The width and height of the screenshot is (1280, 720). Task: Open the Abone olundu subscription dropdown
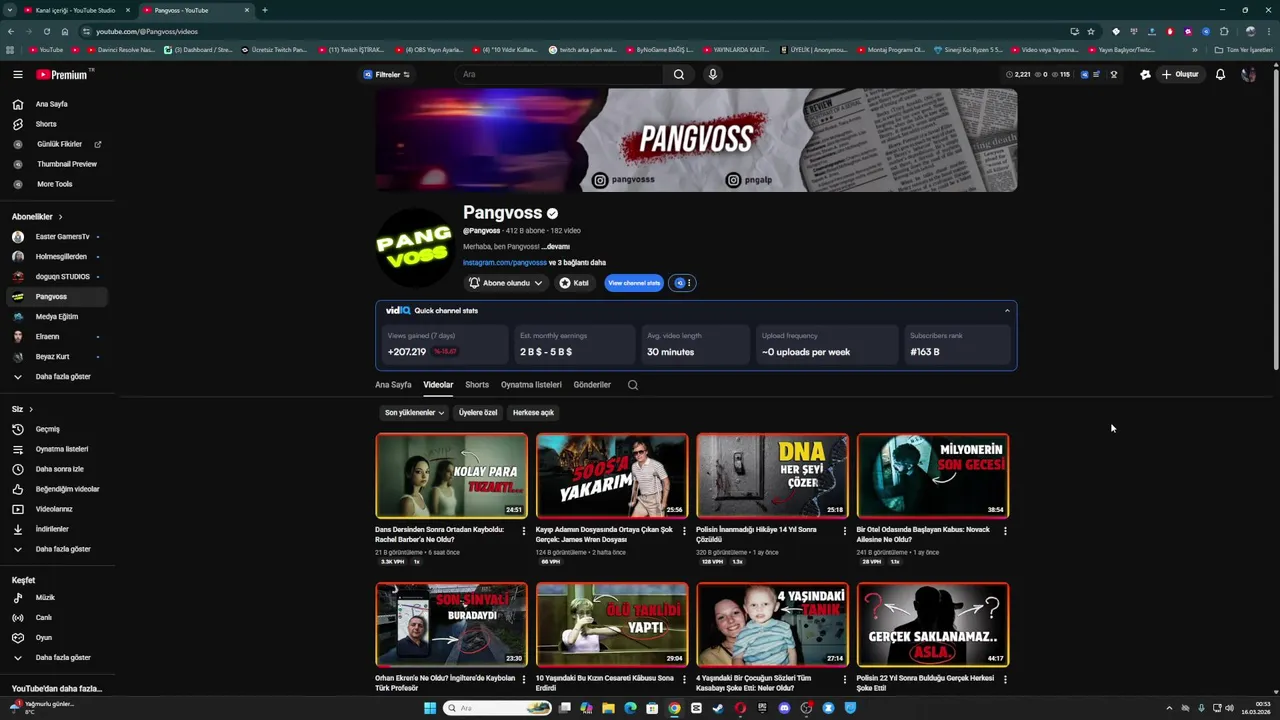click(506, 283)
